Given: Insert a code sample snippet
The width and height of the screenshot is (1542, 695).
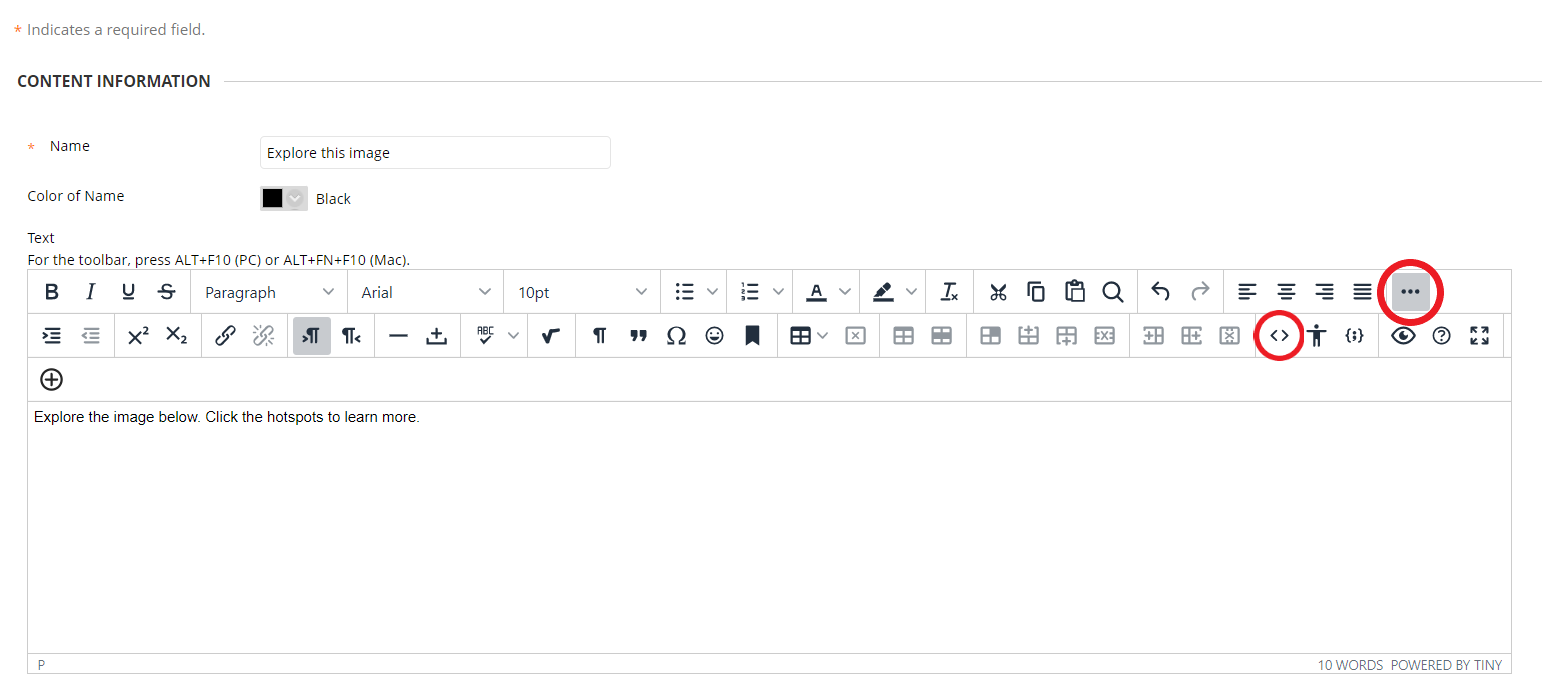Looking at the screenshot, I should tap(1354, 336).
